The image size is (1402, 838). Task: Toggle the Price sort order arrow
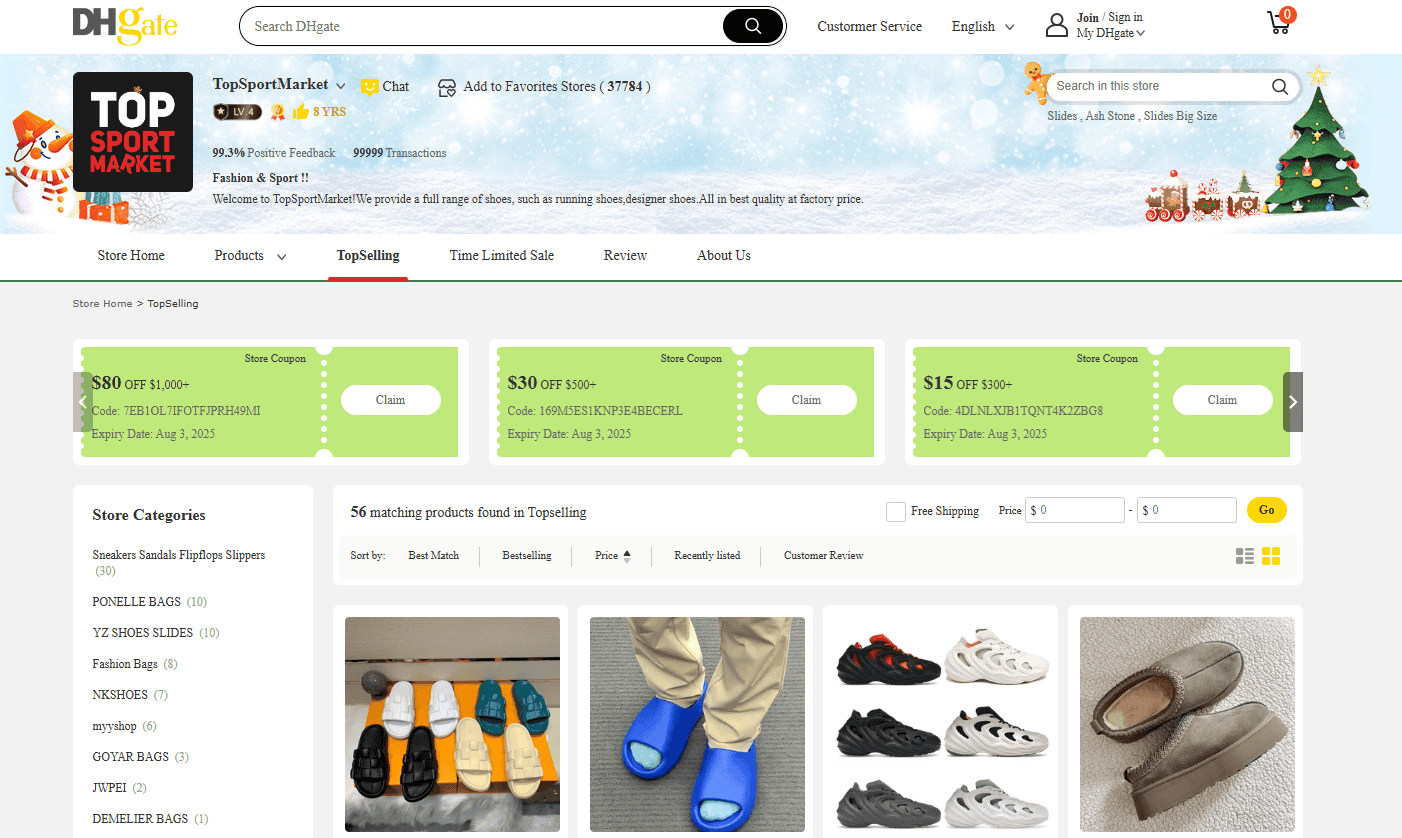[x=628, y=555]
